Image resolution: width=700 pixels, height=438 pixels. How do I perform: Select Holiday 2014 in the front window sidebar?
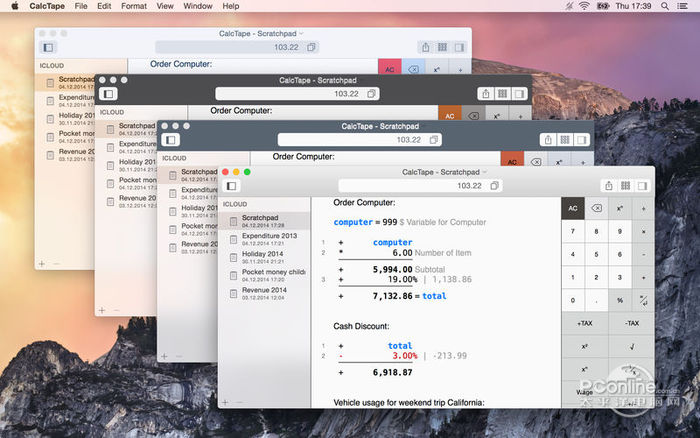[264, 257]
